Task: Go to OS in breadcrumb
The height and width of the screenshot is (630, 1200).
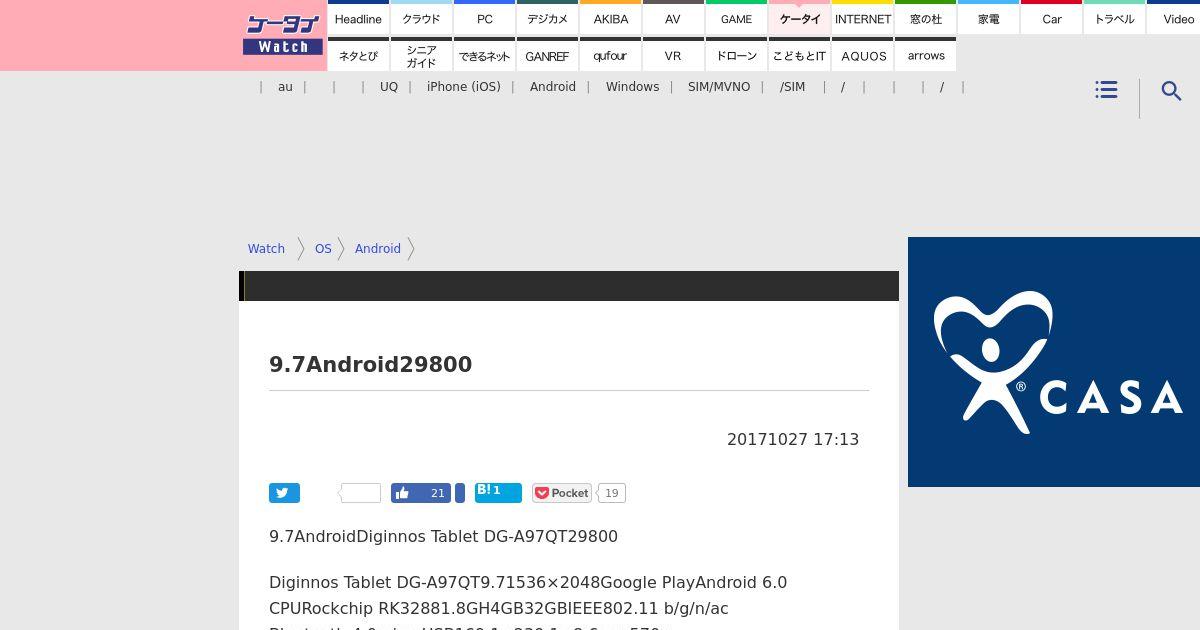Action: (323, 249)
